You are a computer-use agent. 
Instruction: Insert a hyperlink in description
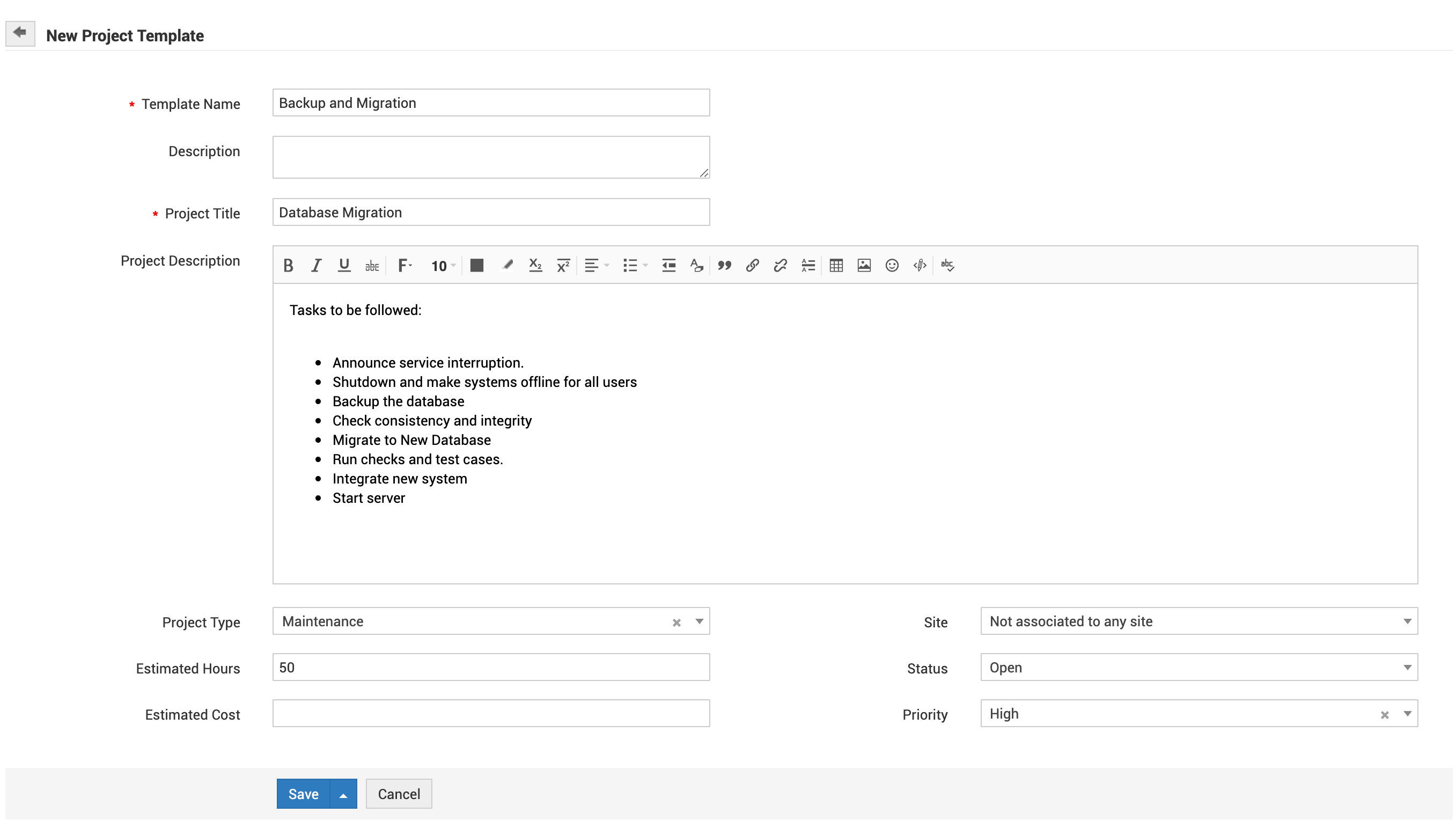pyautogui.click(x=752, y=265)
